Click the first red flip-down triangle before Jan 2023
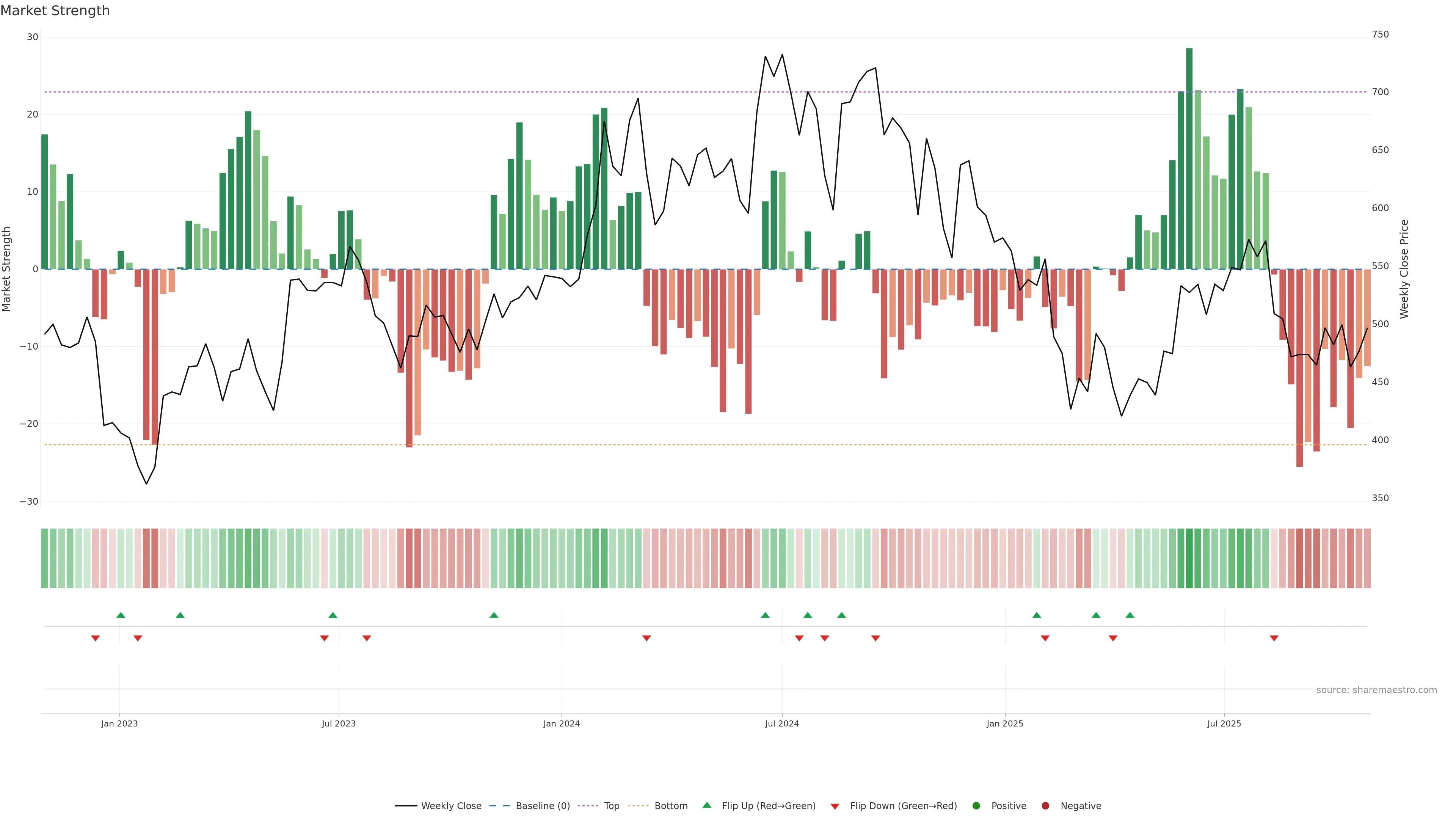Image resolution: width=1456 pixels, height=819 pixels. point(96,638)
